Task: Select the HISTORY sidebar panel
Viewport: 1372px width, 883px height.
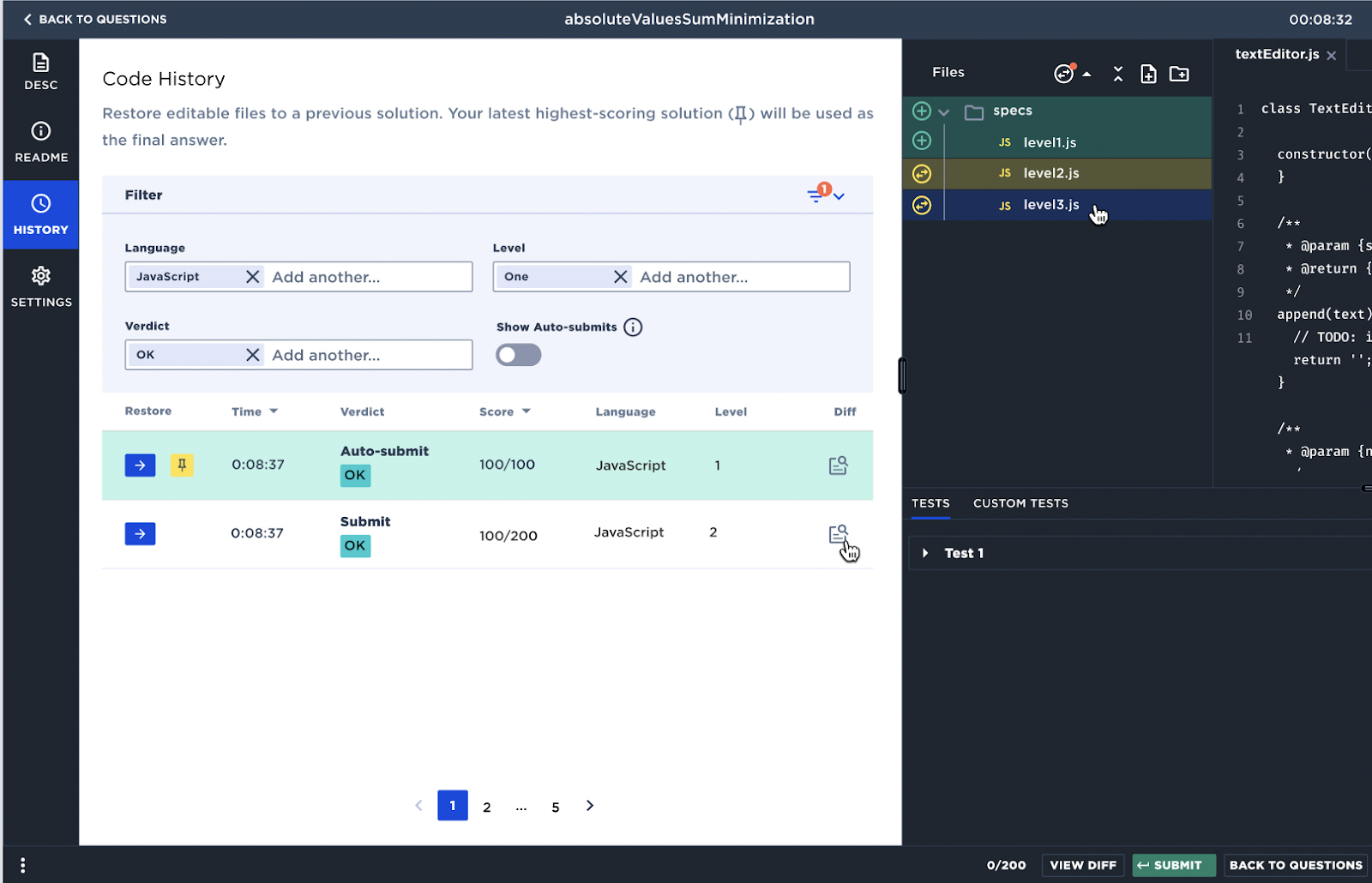Action: tap(40, 215)
